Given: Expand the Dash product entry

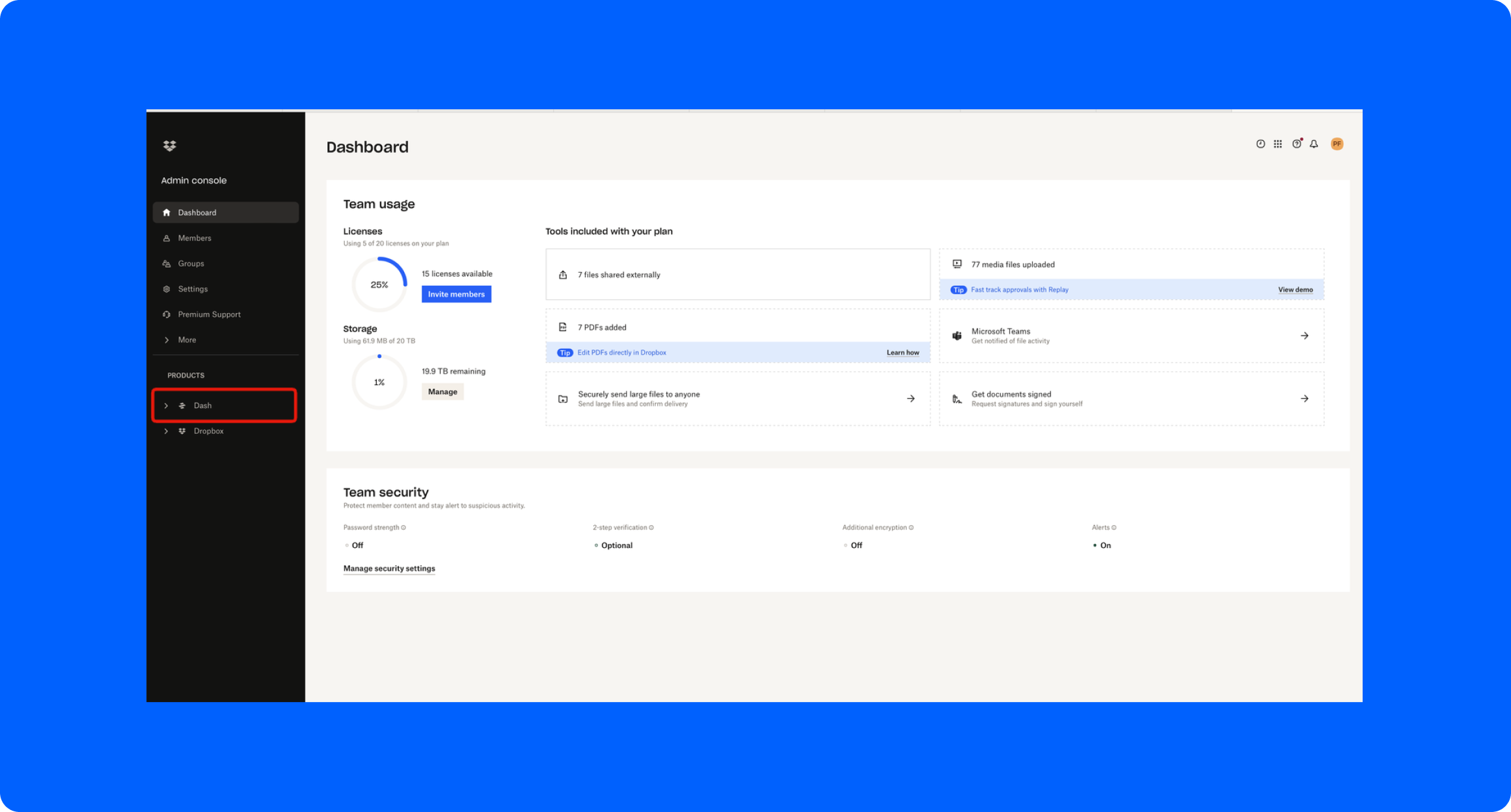Looking at the screenshot, I should click(167, 405).
